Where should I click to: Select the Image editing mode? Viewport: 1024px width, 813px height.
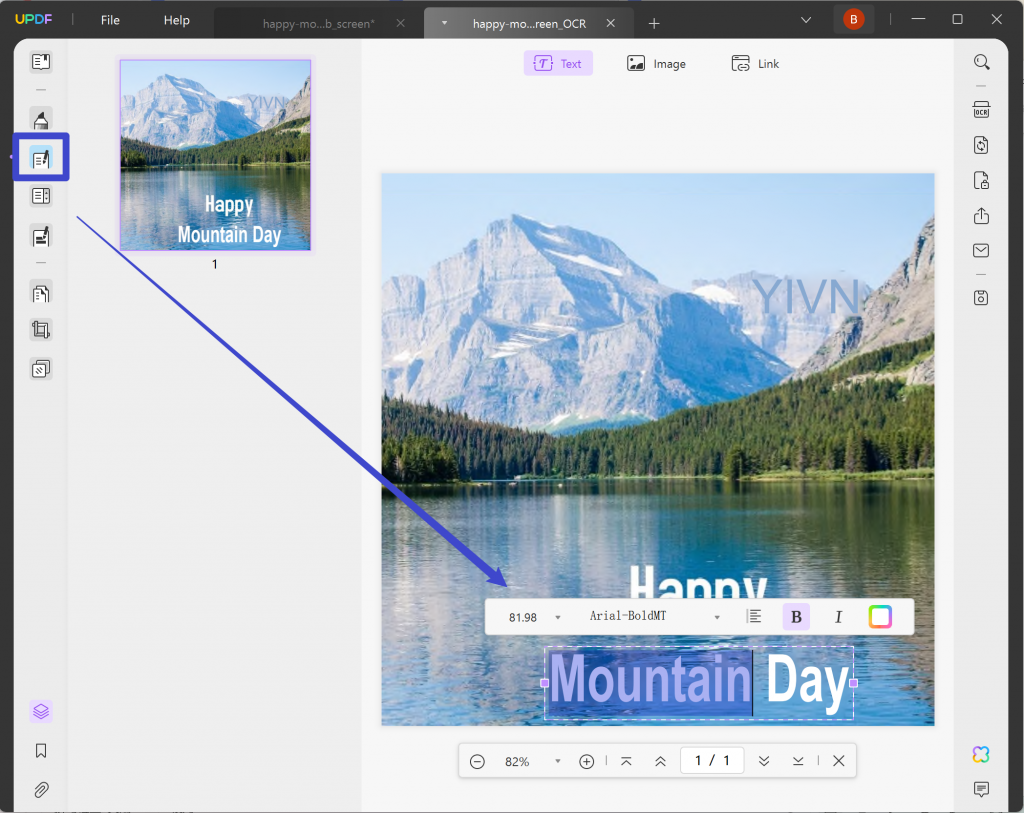656,63
